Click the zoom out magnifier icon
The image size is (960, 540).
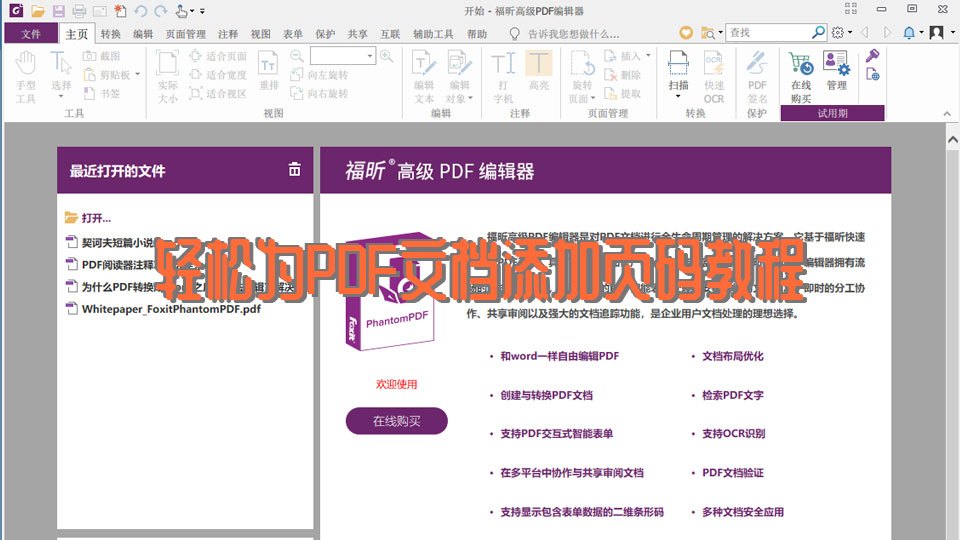(x=296, y=56)
